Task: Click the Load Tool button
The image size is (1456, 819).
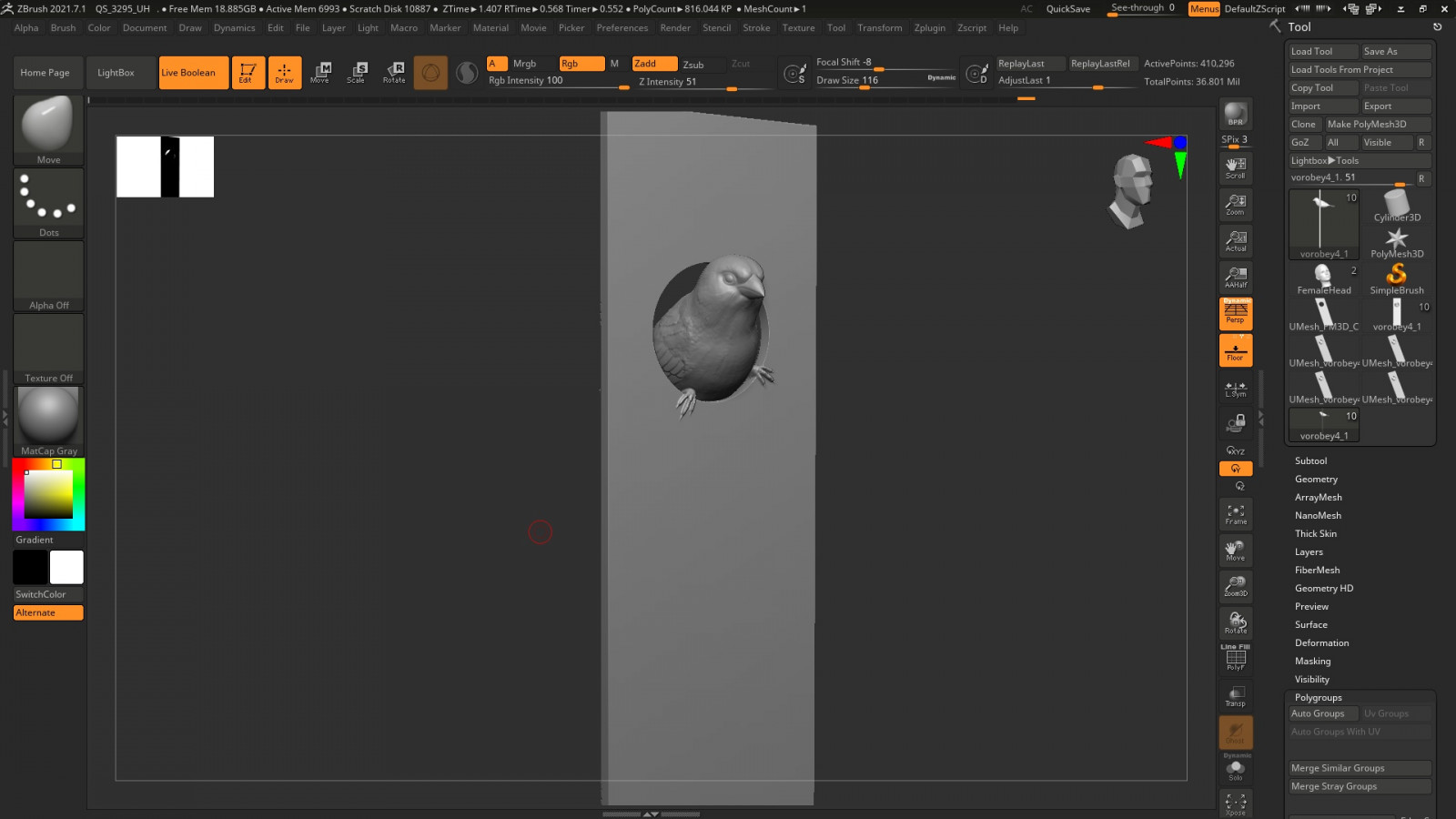Action: point(1323,52)
